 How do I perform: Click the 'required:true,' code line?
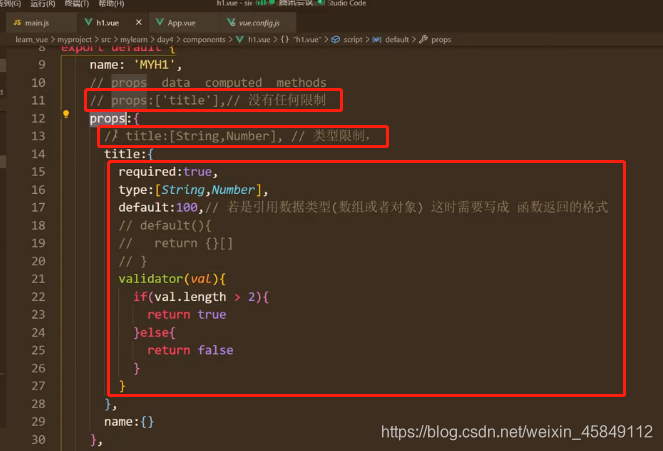pyautogui.click(x=168, y=172)
